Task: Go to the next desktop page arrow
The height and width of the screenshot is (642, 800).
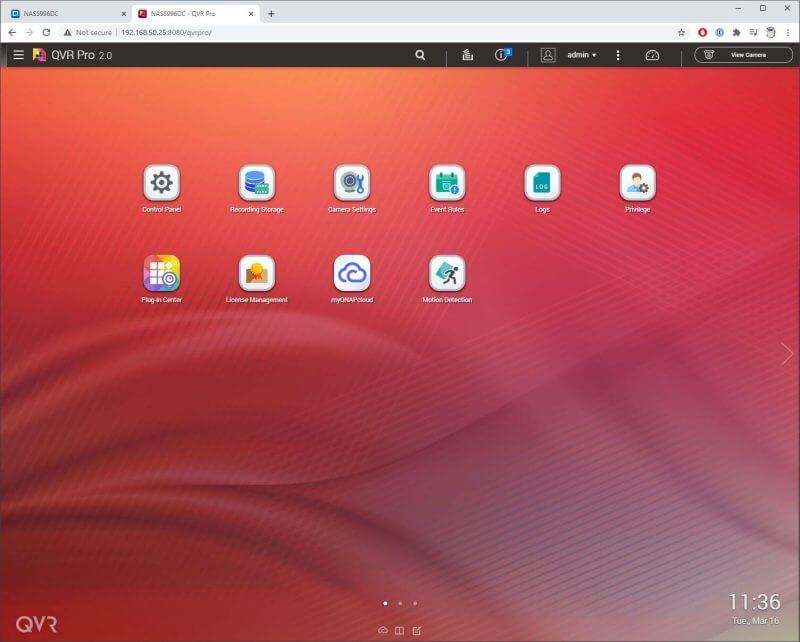Action: pos(787,354)
